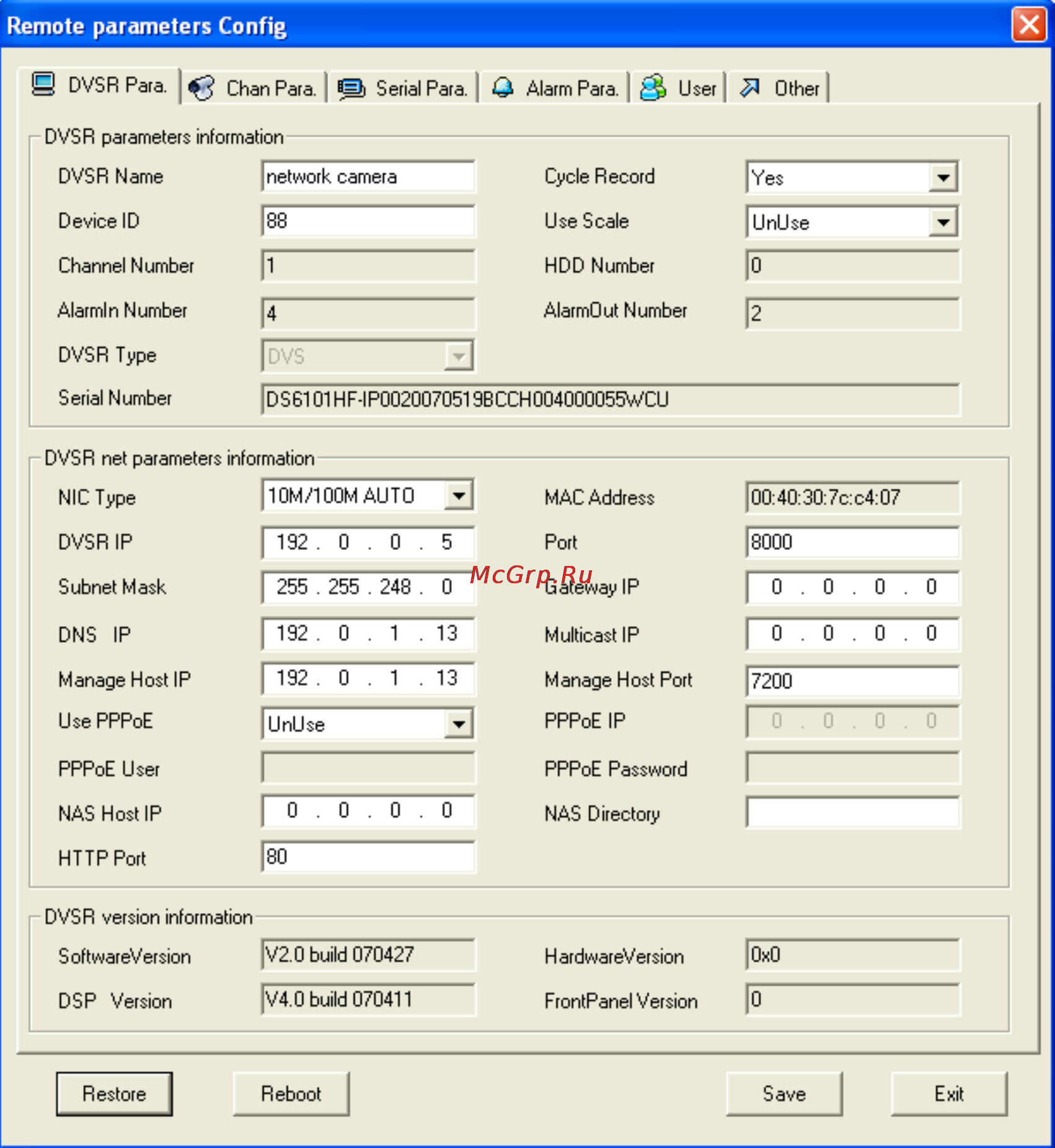Click the HDD Number field
The height and width of the screenshot is (1148, 1055).
853,266
